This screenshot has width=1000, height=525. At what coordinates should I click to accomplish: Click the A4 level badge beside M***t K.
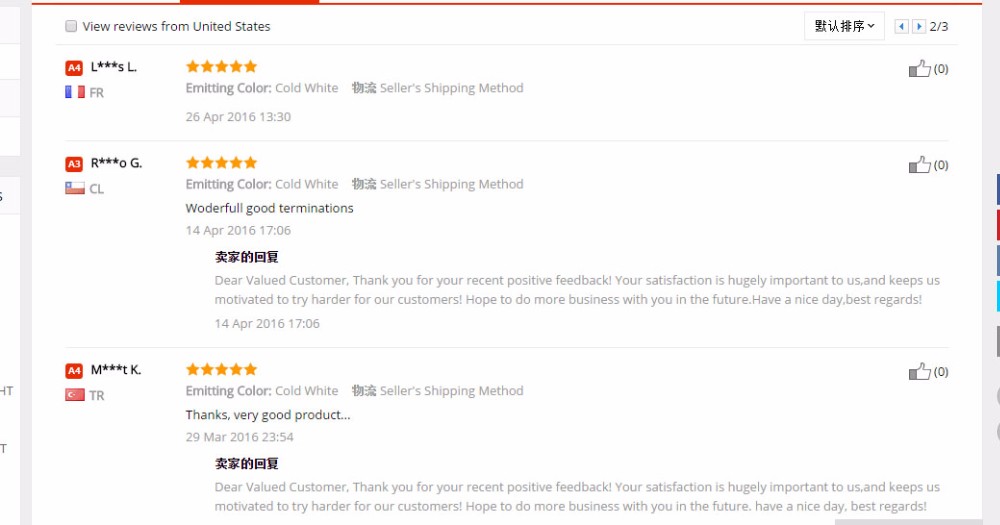74,371
